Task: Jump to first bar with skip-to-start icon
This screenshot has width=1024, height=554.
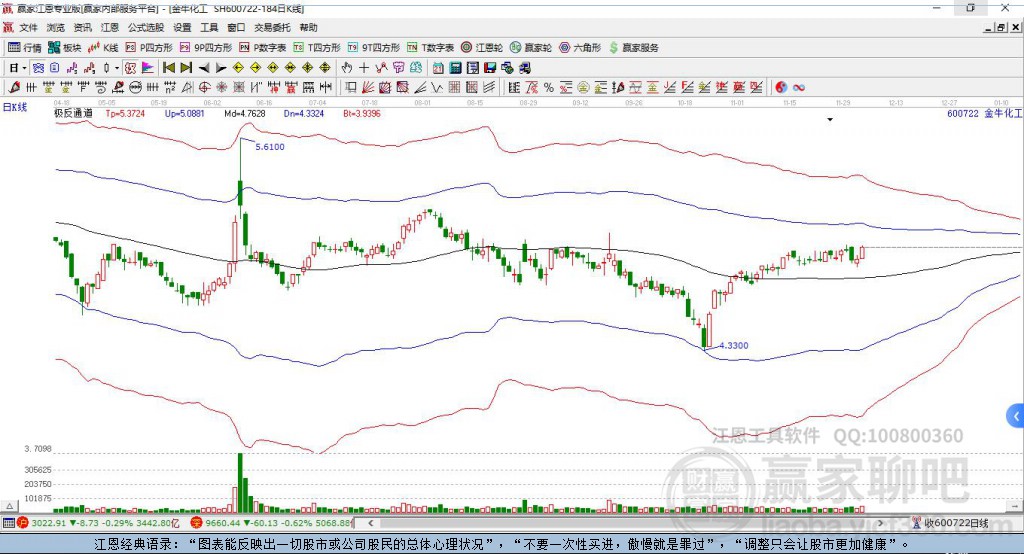Action: (168, 68)
